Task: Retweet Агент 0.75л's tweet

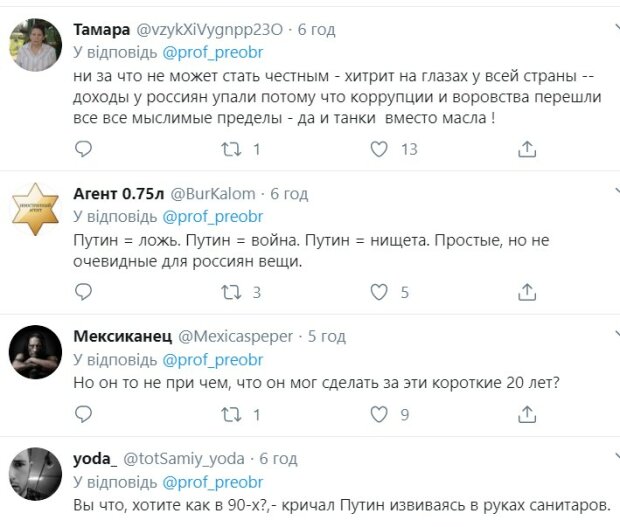Action: (x=231, y=292)
